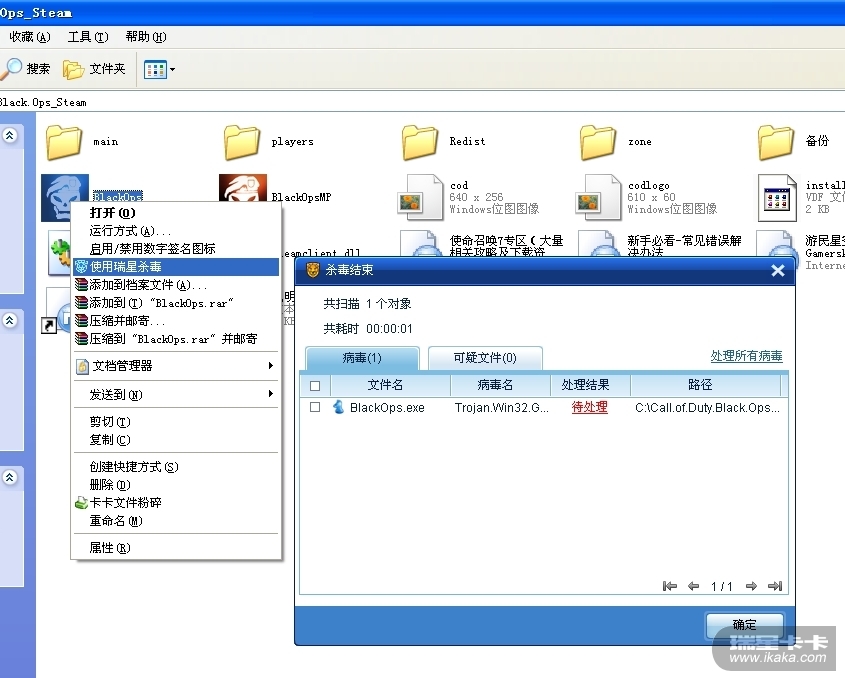Click the 处理所有病毒 link
The image size is (845, 678).
(746, 356)
